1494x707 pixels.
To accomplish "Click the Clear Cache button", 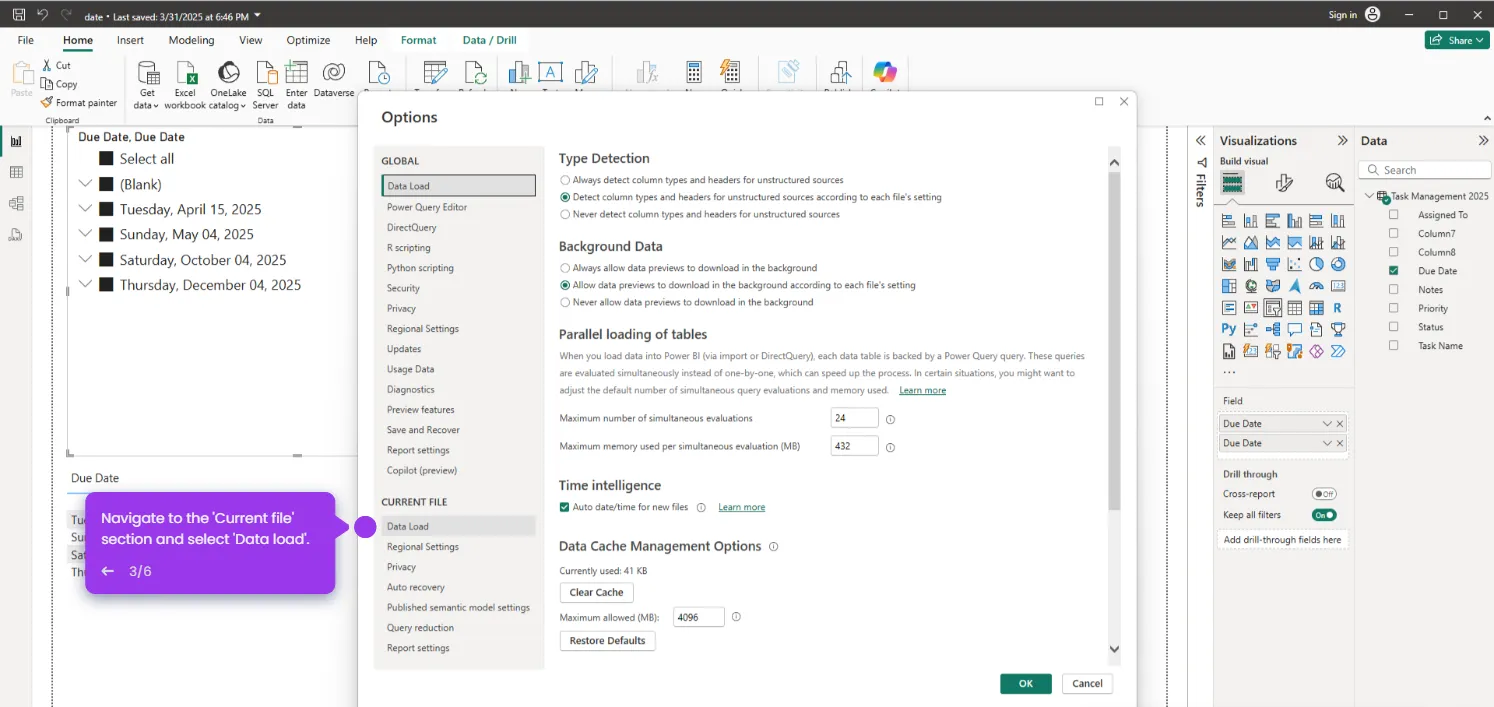I will click(596, 592).
